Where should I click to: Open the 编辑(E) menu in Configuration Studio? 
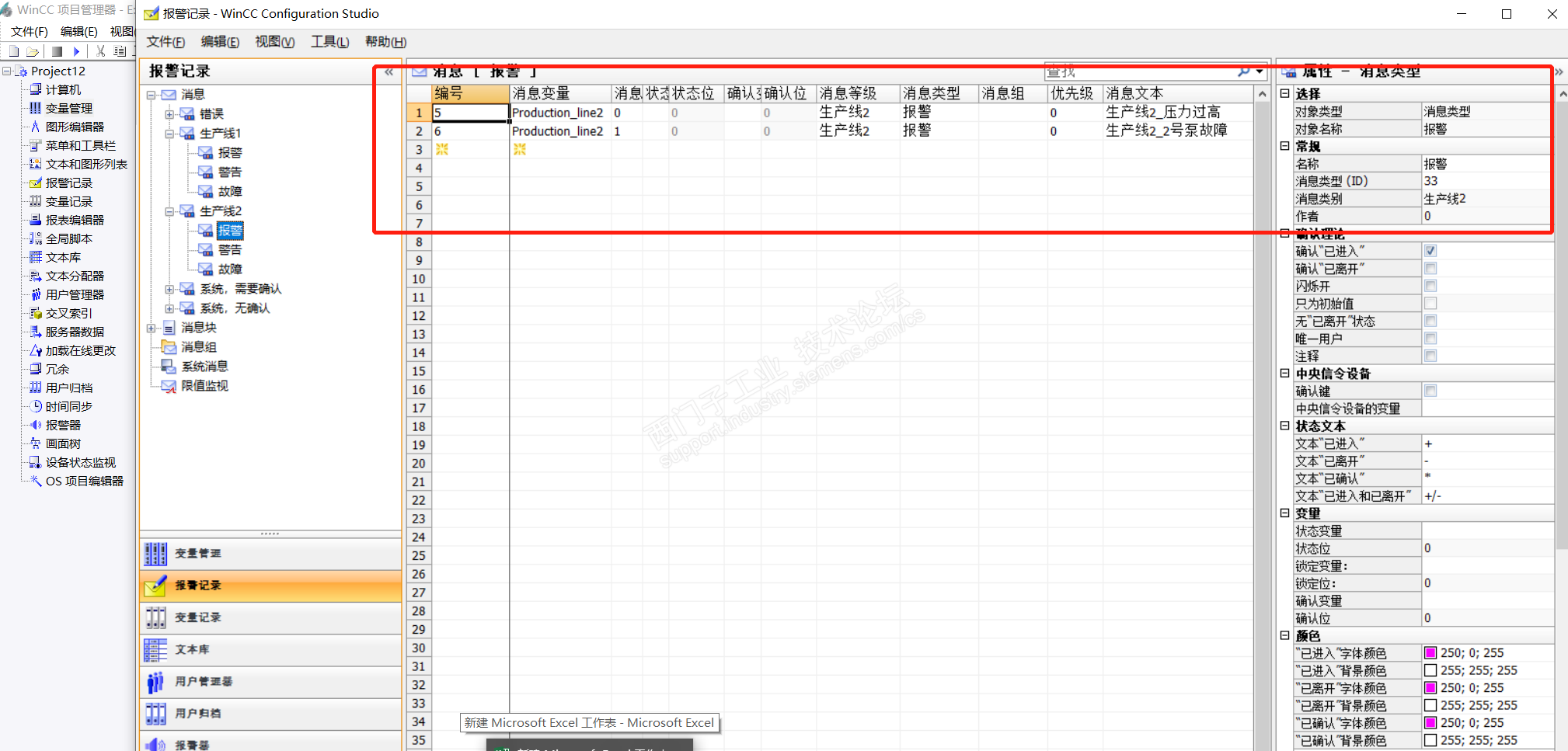pyautogui.click(x=220, y=42)
